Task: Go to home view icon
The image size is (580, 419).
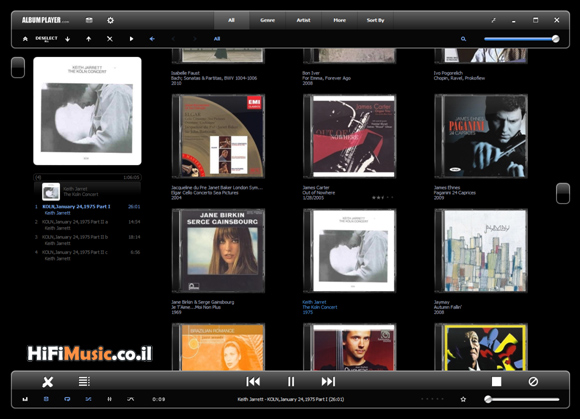Action: (25, 39)
